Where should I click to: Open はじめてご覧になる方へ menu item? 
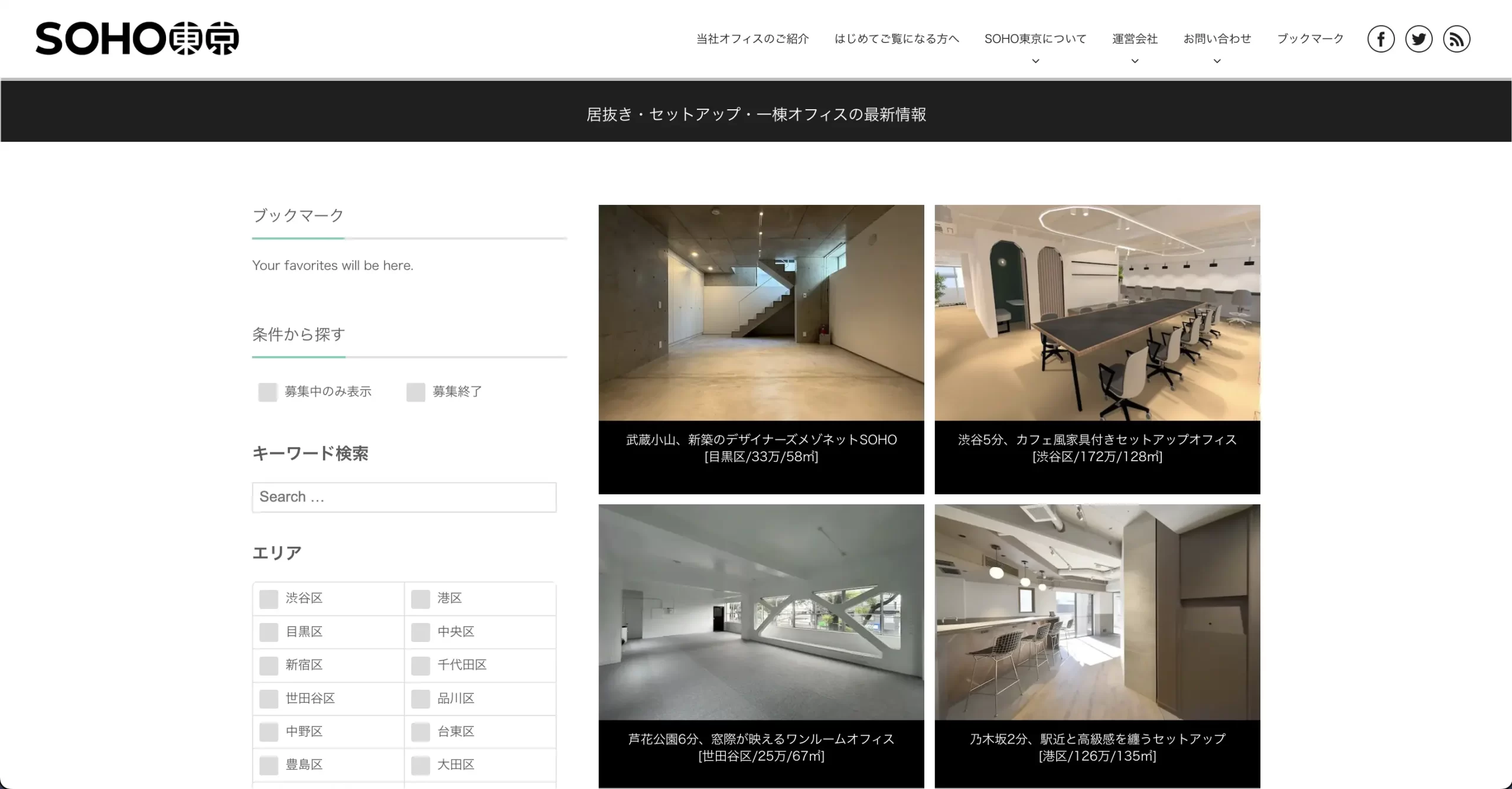pyautogui.click(x=897, y=39)
